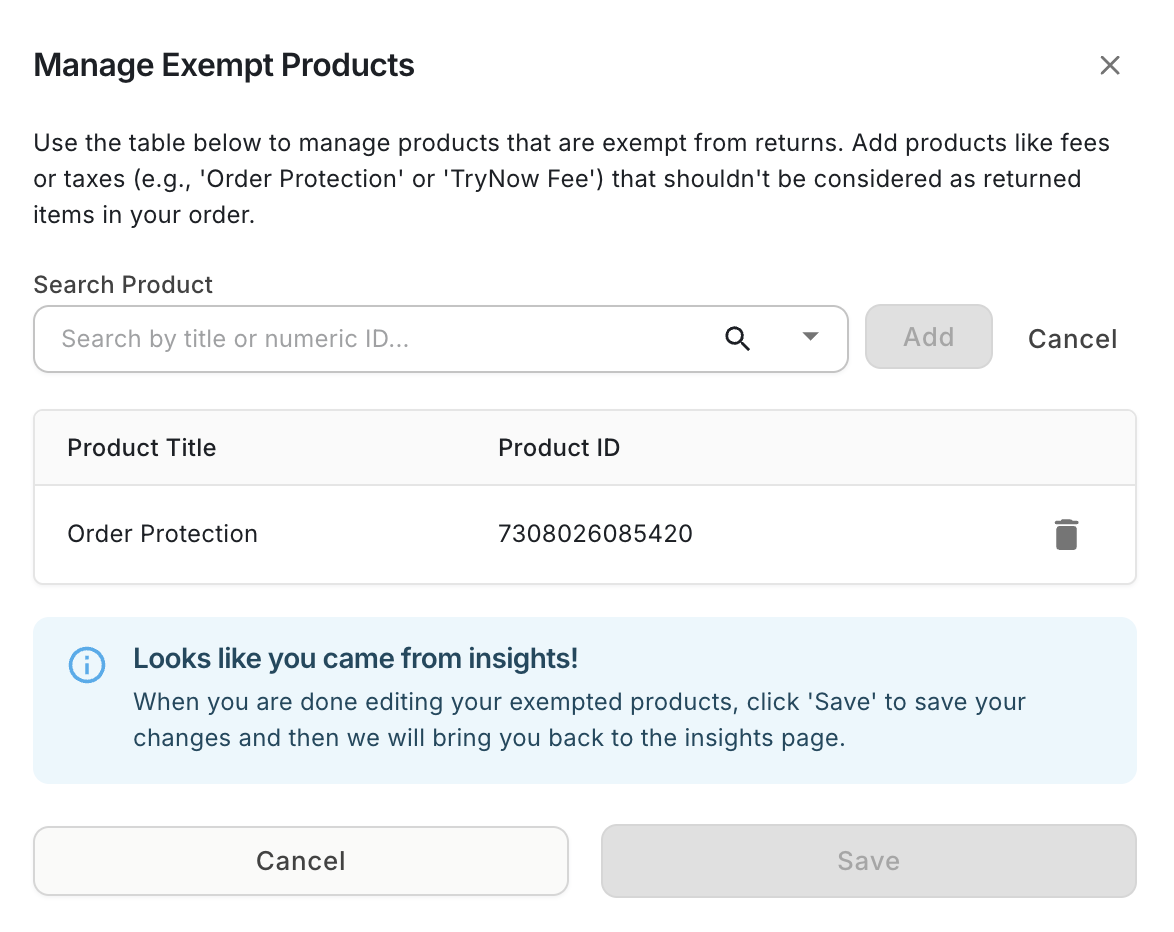Expand the product search dropdown arrow
Screen dimensions: 1174x932
[x=810, y=337]
